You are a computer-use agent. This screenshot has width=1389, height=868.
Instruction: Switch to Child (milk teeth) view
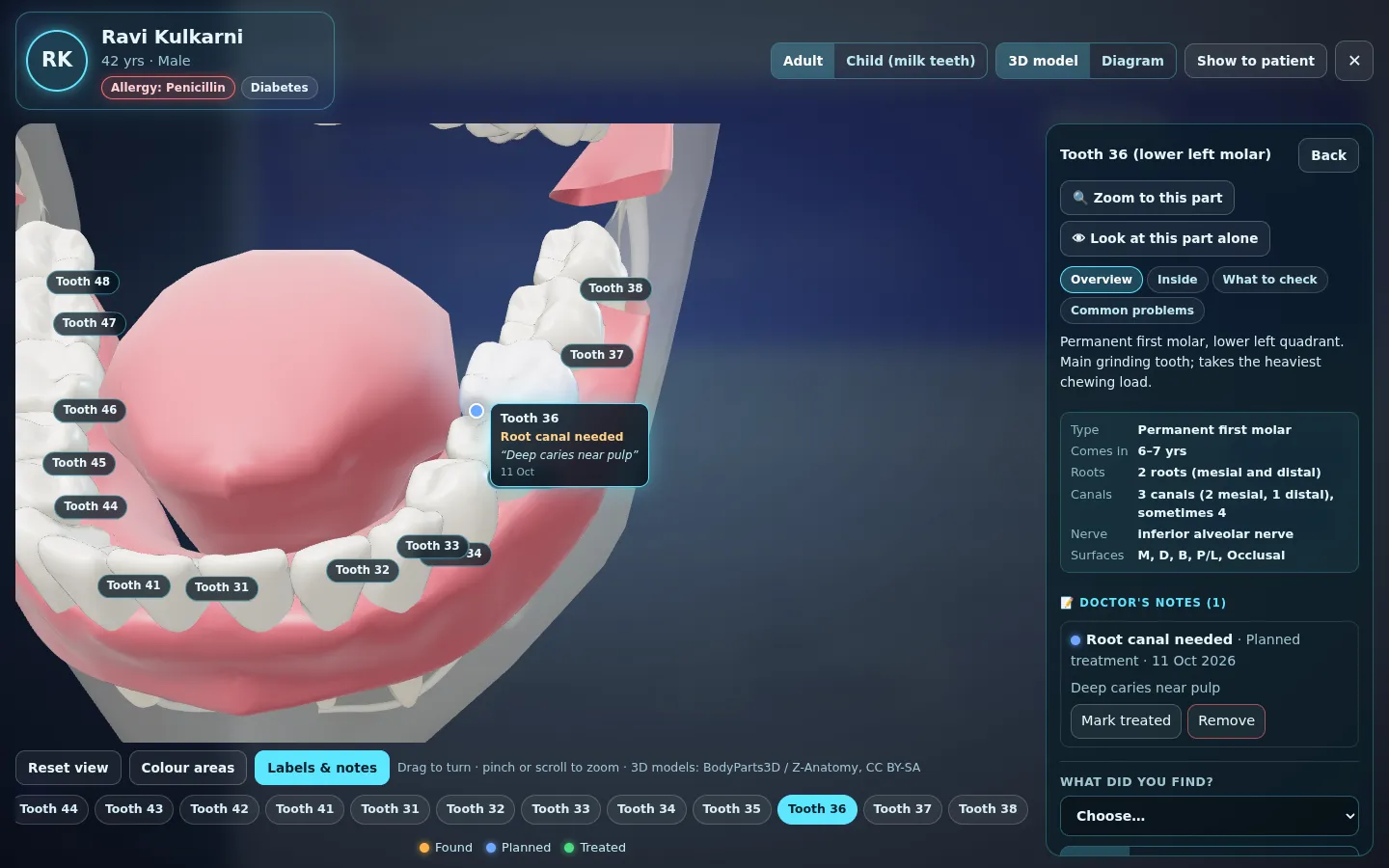pos(911,61)
